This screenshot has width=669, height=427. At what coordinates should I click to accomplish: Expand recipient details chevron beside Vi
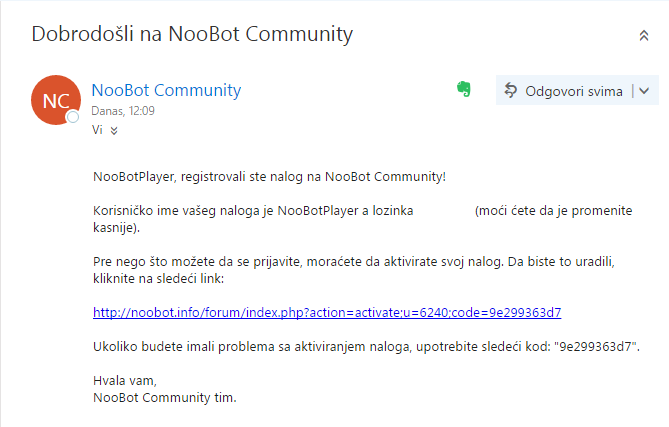[x=114, y=130]
